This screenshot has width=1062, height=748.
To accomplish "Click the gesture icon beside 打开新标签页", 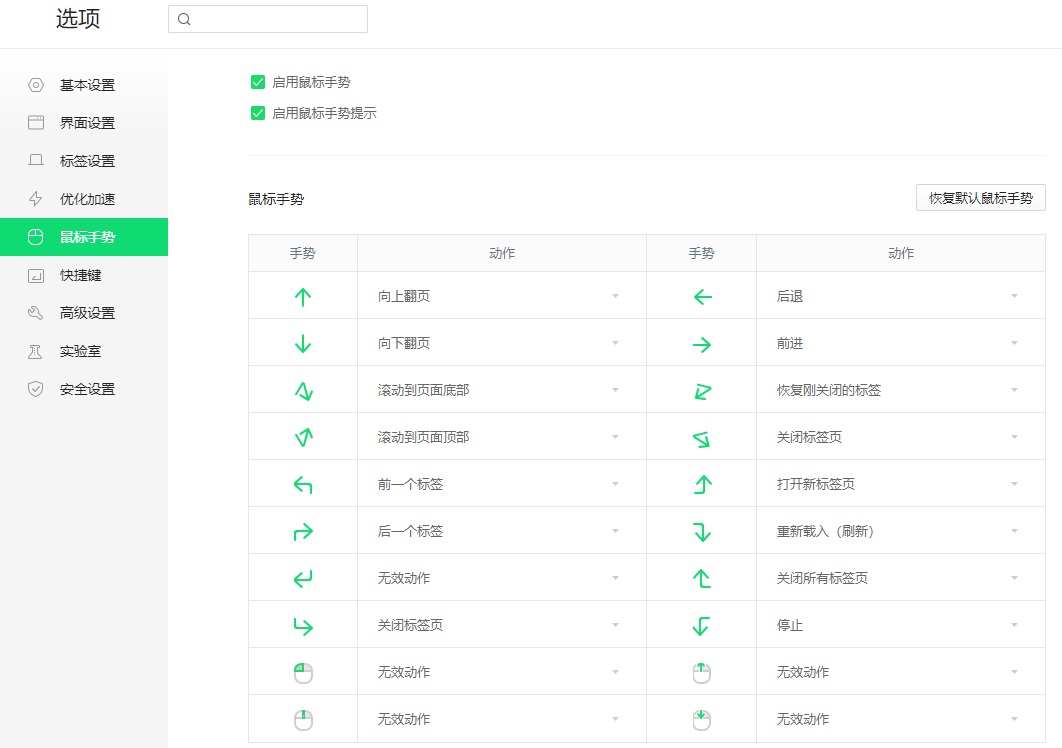I will pos(702,484).
